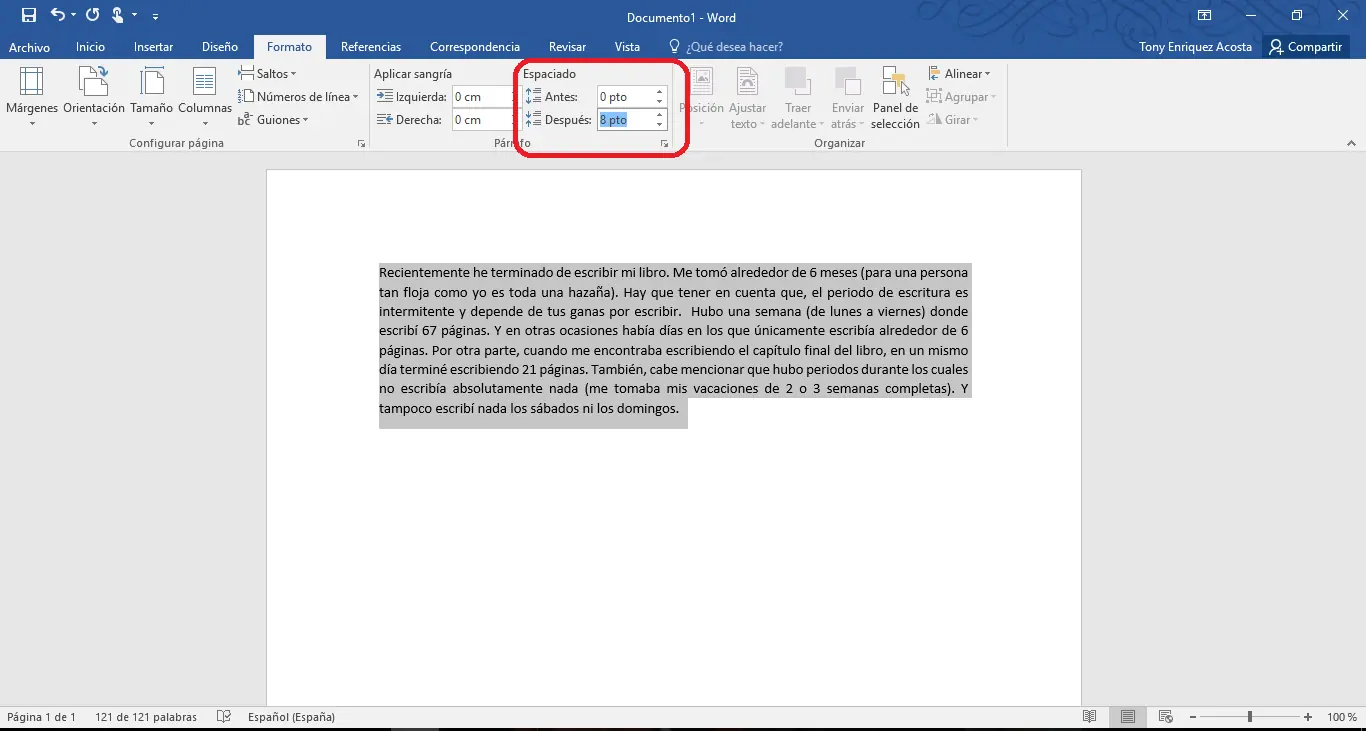The height and width of the screenshot is (731, 1366).
Task: Click the Compartir button
Action: coord(1305,47)
